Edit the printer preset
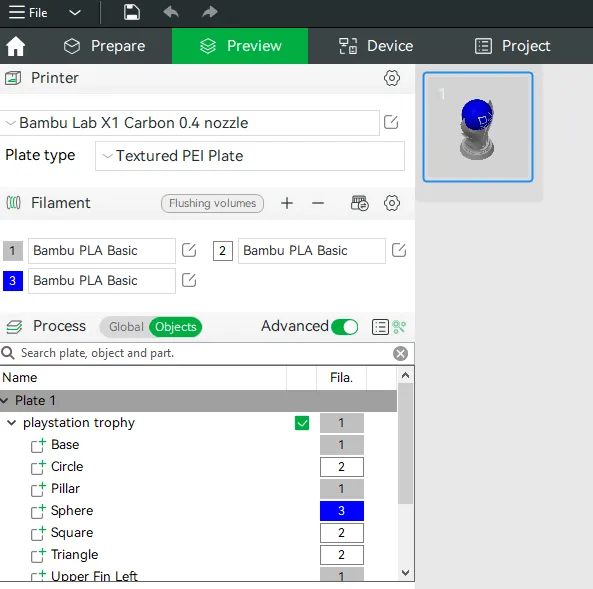The height and width of the screenshot is (589, 593). click(x=391, y=122)
